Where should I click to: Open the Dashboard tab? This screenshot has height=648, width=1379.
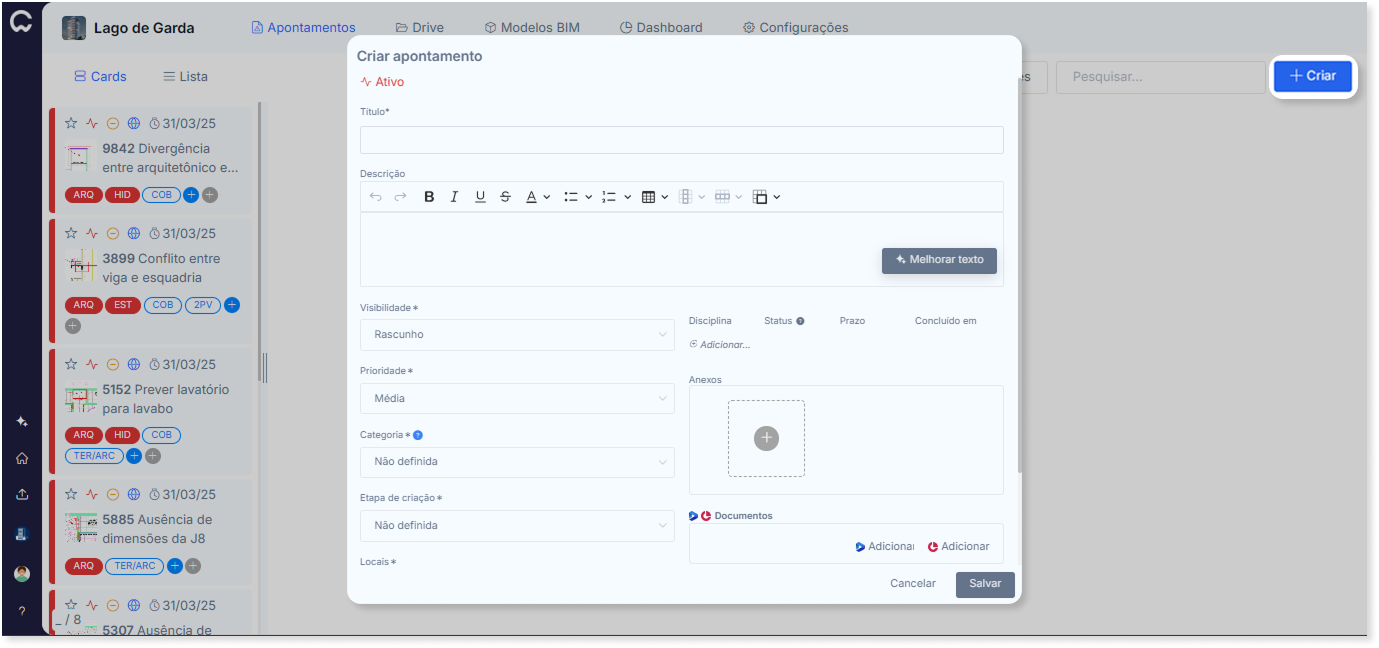(661, 28)
